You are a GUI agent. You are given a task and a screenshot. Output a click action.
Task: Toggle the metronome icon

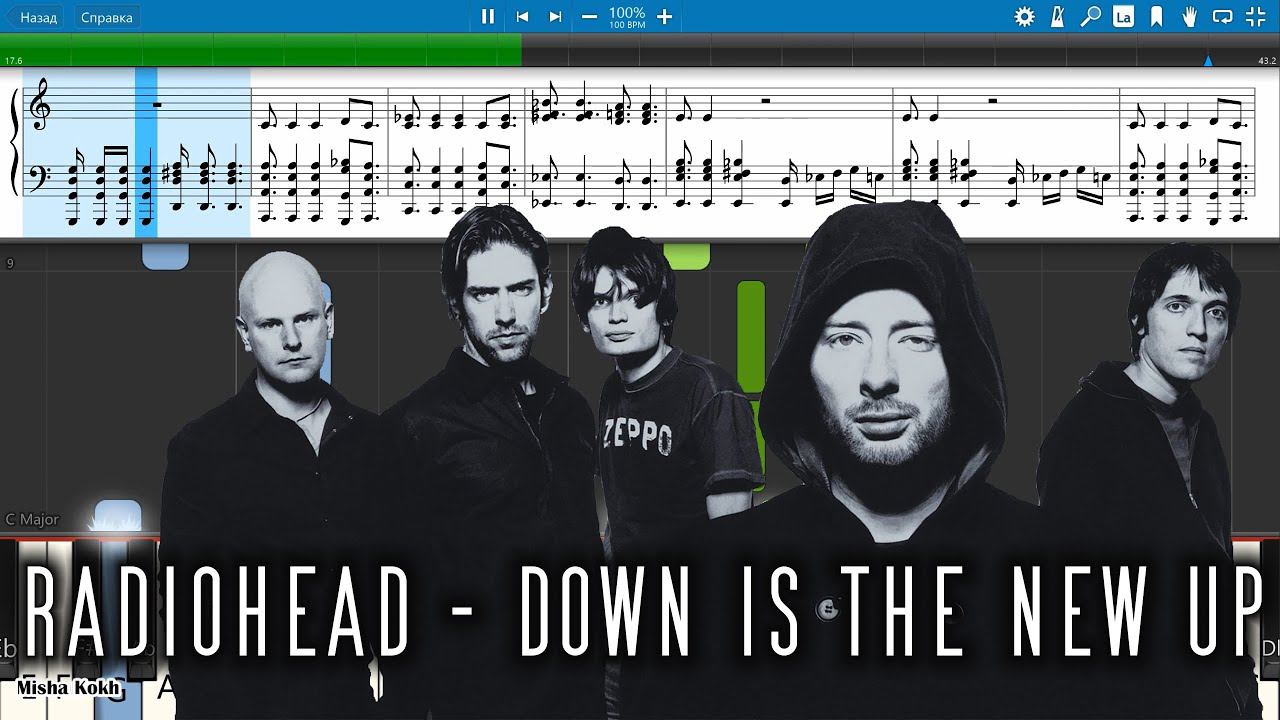(x=1058, y=16)
